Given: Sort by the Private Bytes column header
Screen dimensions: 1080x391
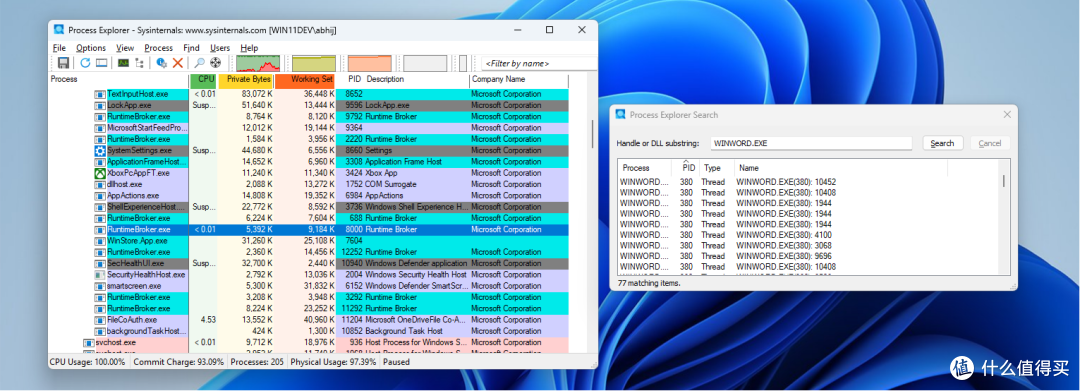Looking at the screenshot, I should pyautogui.click(x=246, y=79).
